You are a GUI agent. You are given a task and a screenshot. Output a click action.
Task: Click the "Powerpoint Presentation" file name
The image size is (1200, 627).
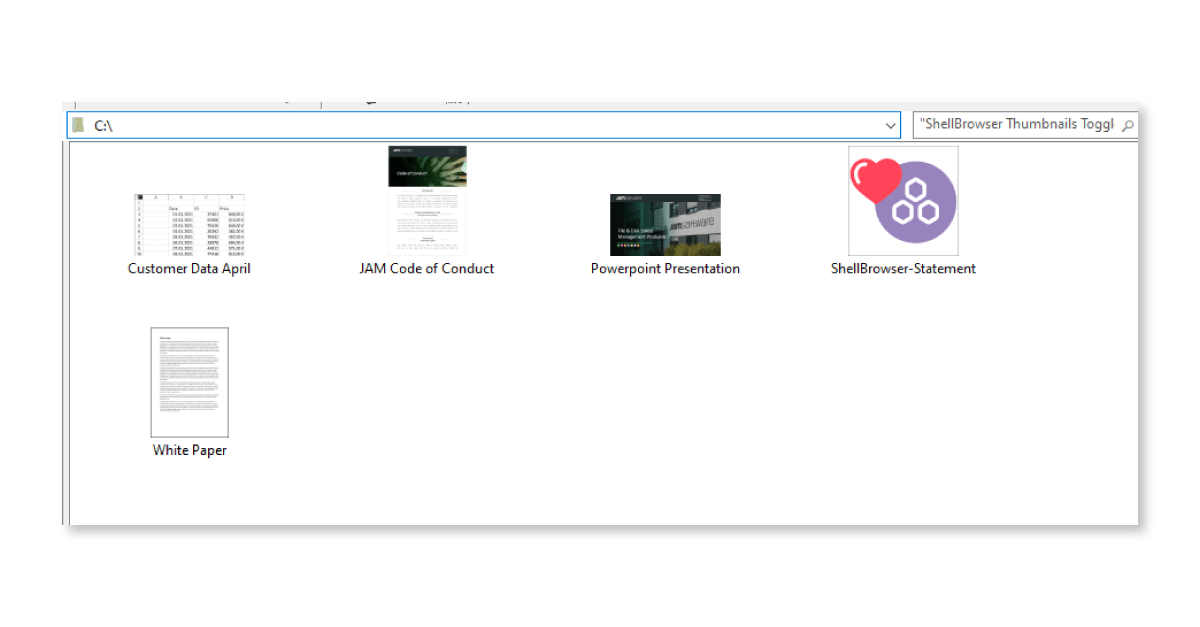coord(665,269)
